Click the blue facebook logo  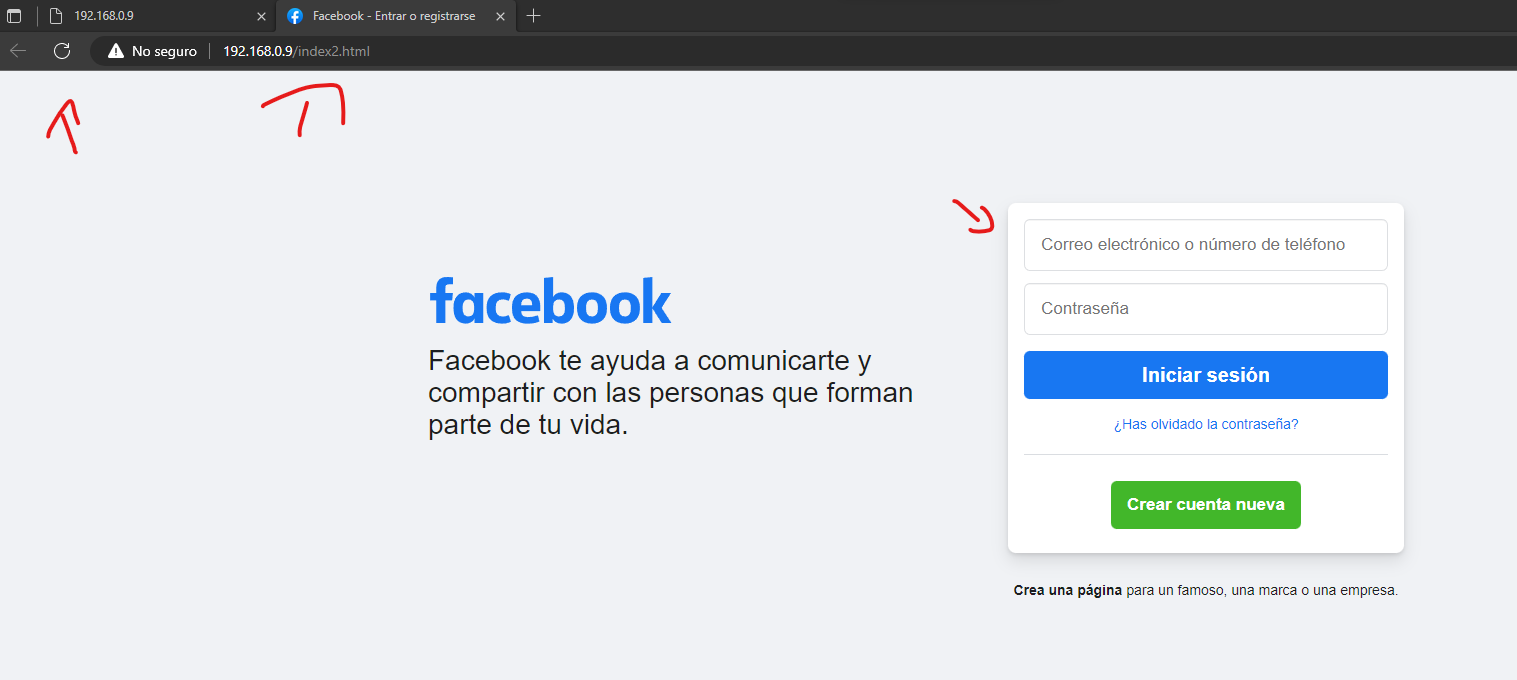pyautogui.click(x=550, y=300)
